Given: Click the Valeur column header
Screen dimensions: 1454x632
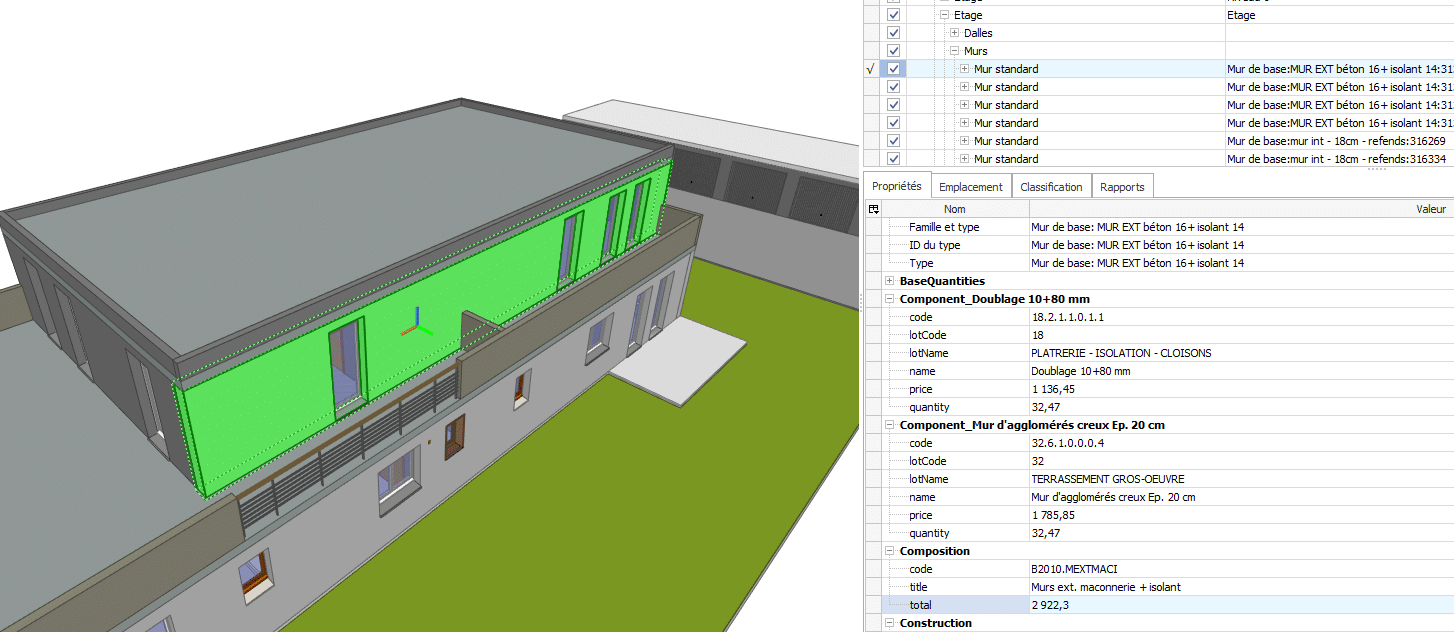Looking at the screenshot, I should pos(1430,209).
